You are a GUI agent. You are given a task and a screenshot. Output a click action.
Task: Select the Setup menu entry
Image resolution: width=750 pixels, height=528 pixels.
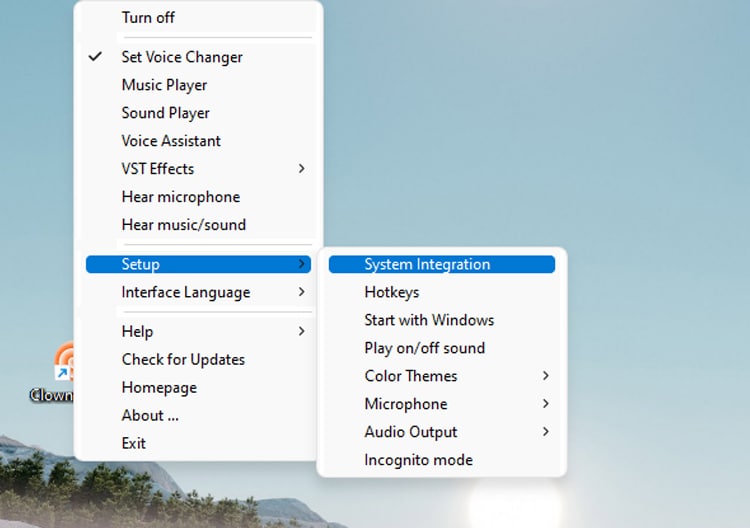tap(198, 264)
